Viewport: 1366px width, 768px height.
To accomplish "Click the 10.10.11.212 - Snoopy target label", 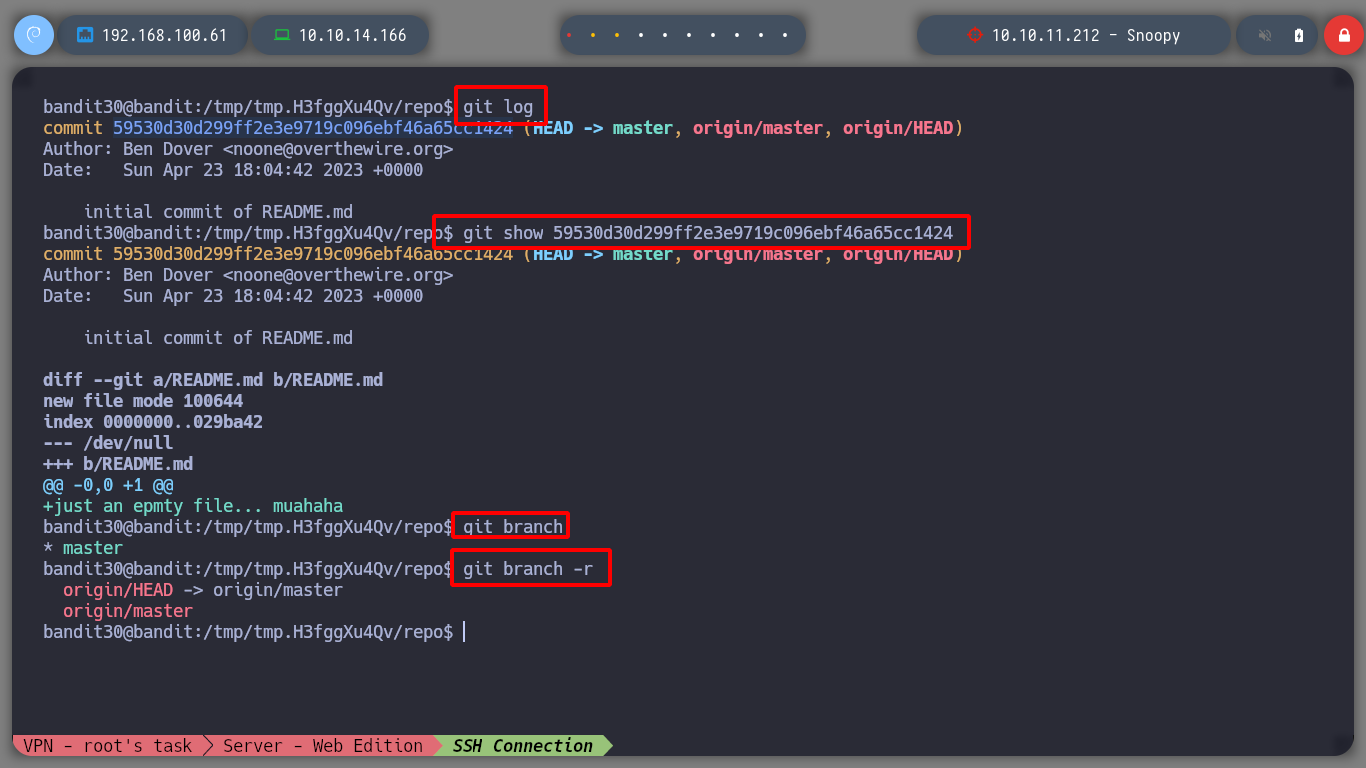I will pos(1086,35).
